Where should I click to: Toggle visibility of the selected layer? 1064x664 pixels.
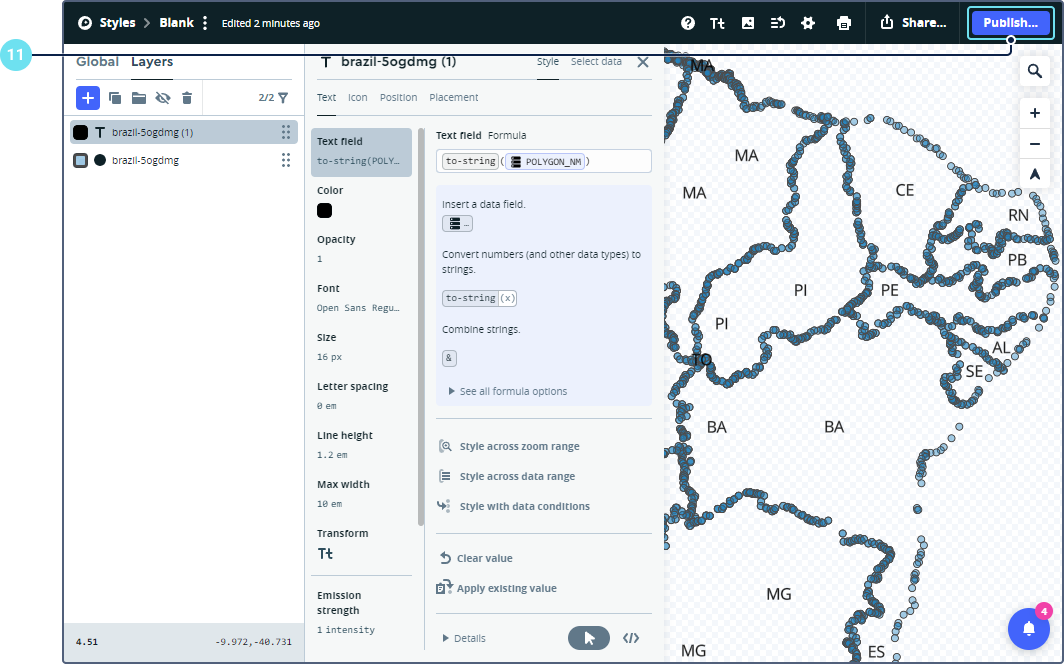pos(163,98)
